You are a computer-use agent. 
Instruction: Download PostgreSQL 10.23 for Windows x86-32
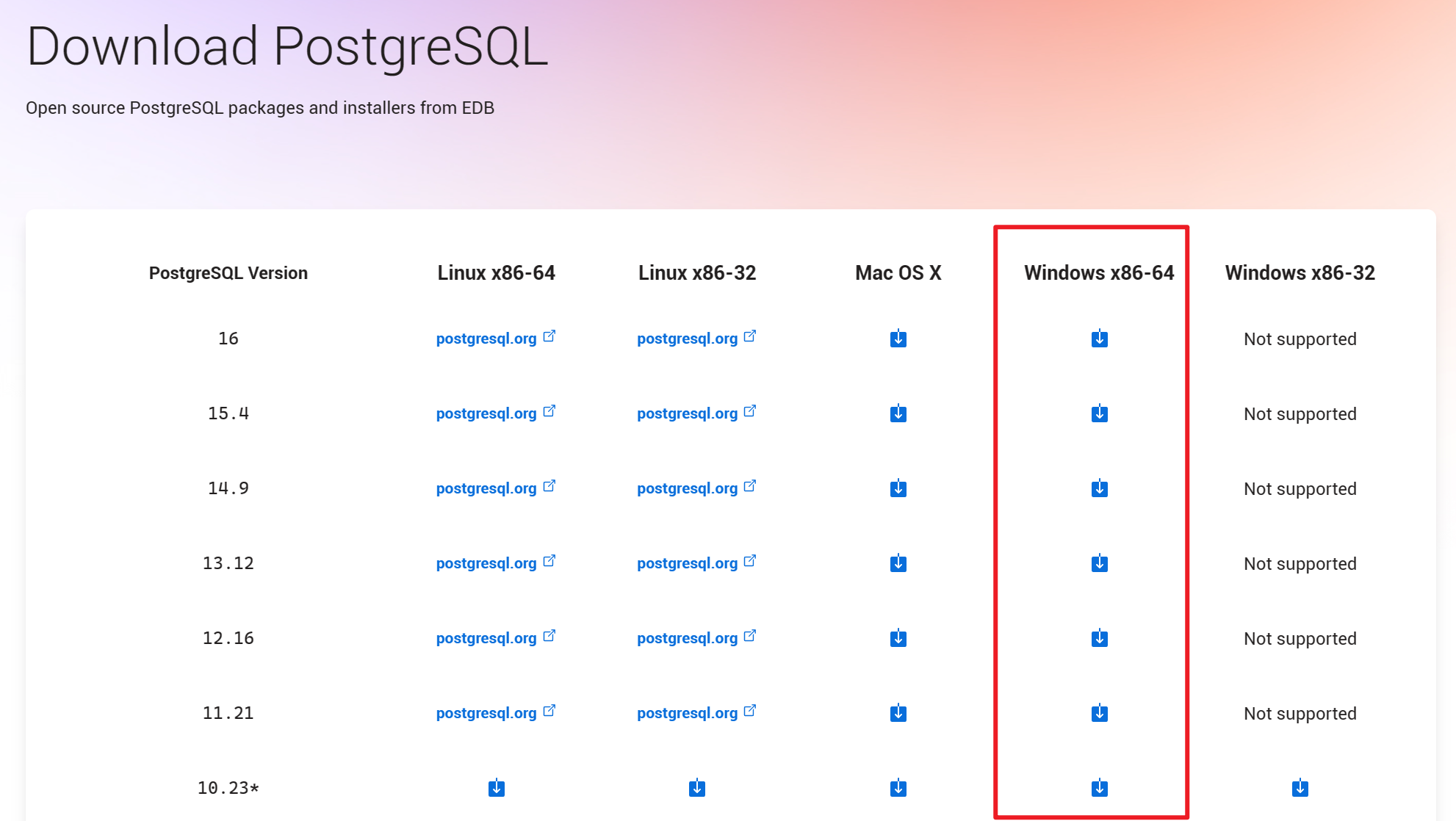[x=1300, y=788]
